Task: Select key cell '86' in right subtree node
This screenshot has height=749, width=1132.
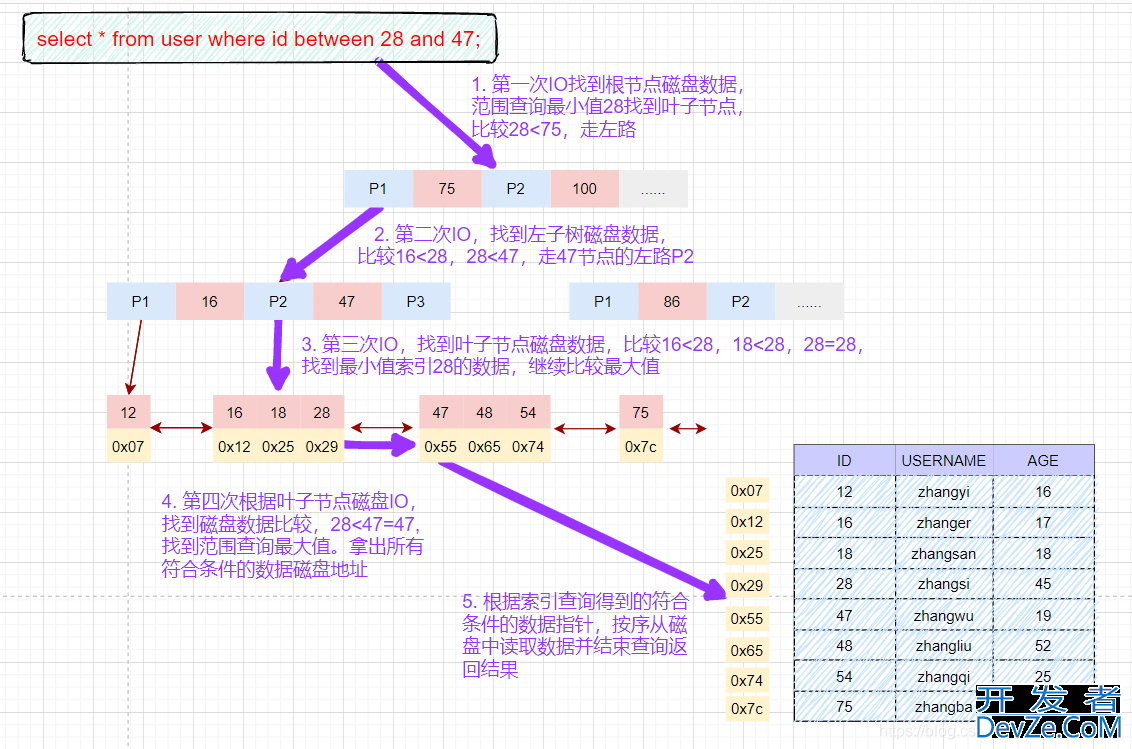Action: [672, 301]
